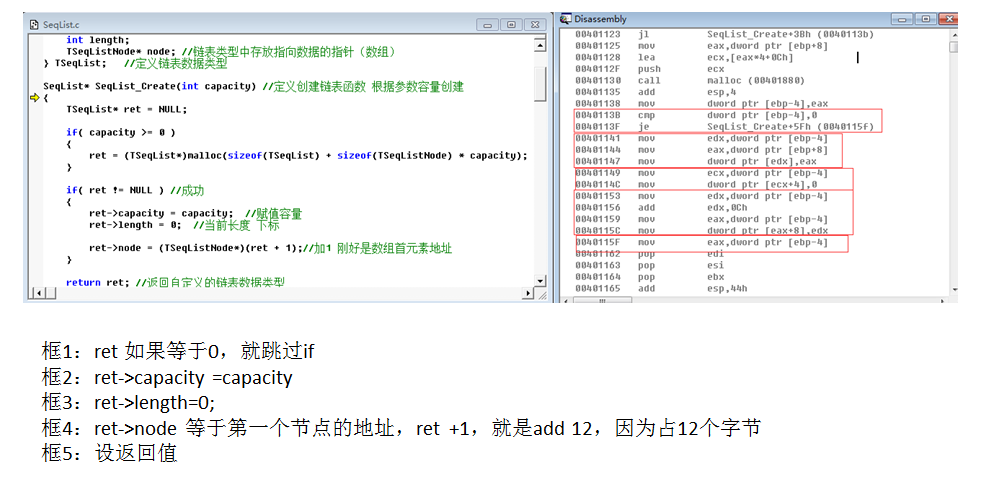Click SeqList.c vertical scrollbar down arrow
Screen dimensions: 1001x485
[x=540, y=281]
